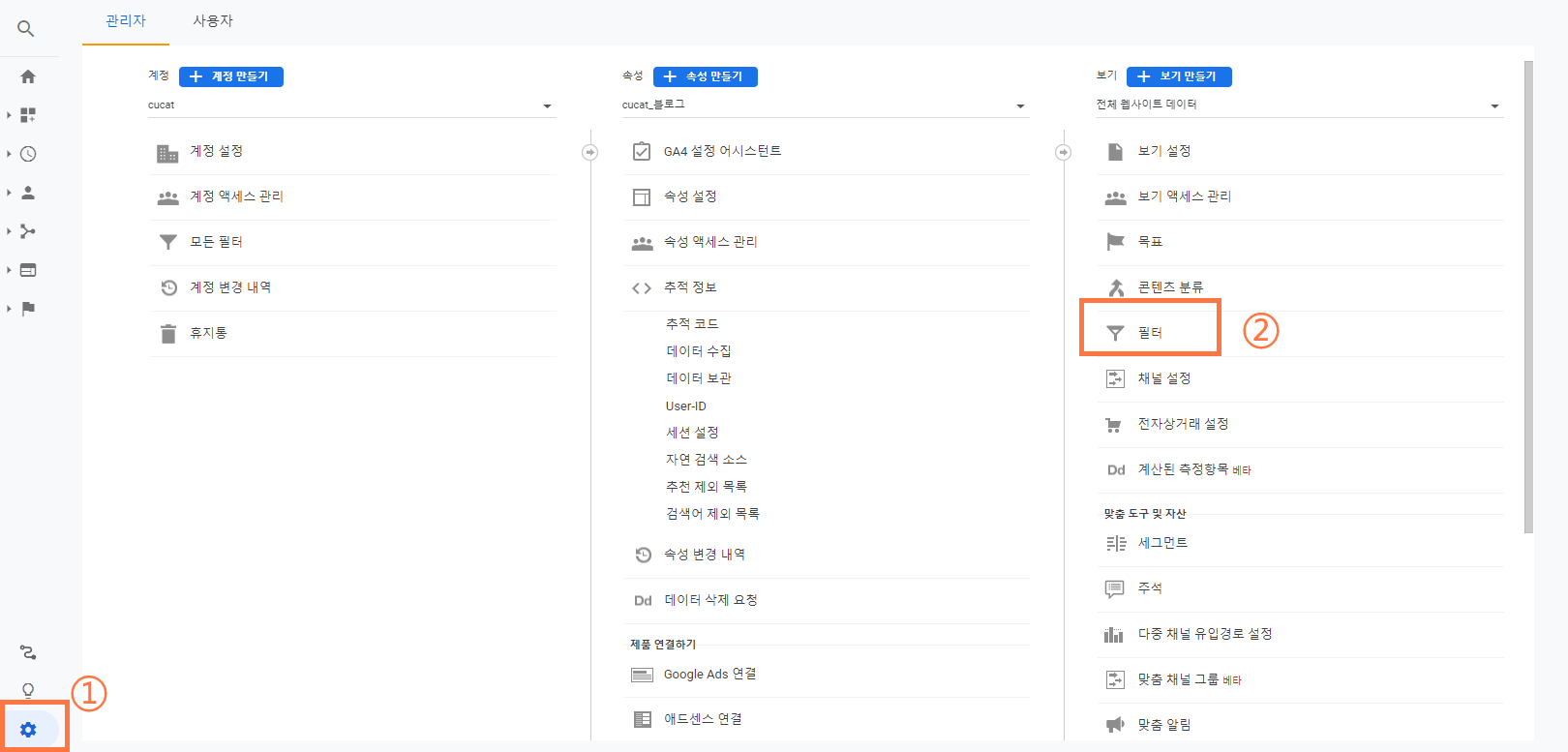Click the 계정 설정 building icon

coord(167,153)
